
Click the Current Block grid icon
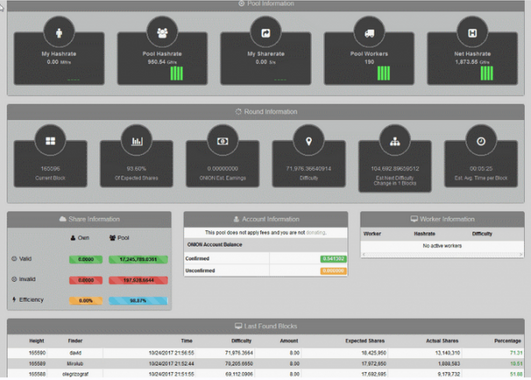[x=50, y=141]
